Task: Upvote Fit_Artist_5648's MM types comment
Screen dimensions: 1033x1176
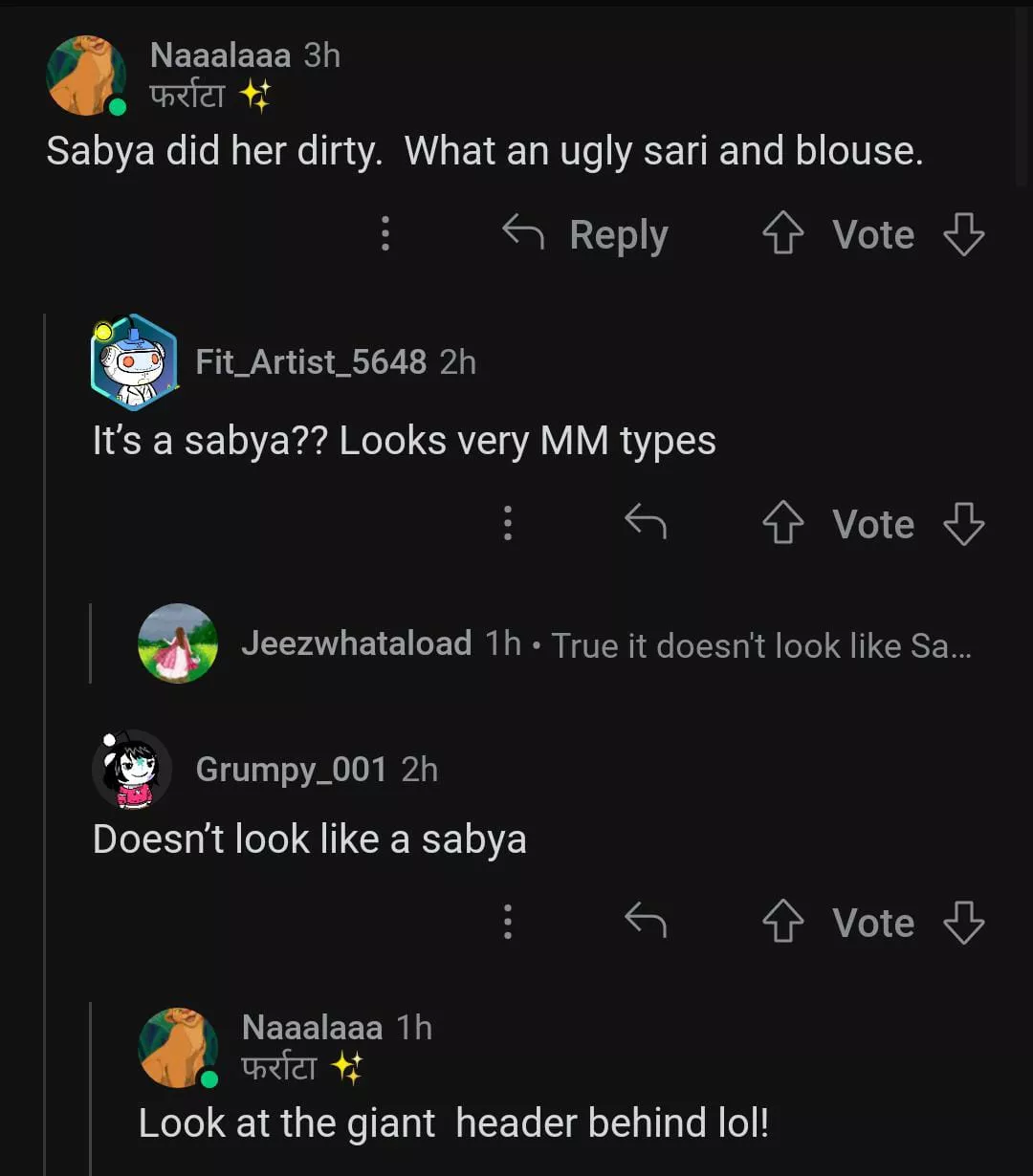Action: tap(782, 524)
